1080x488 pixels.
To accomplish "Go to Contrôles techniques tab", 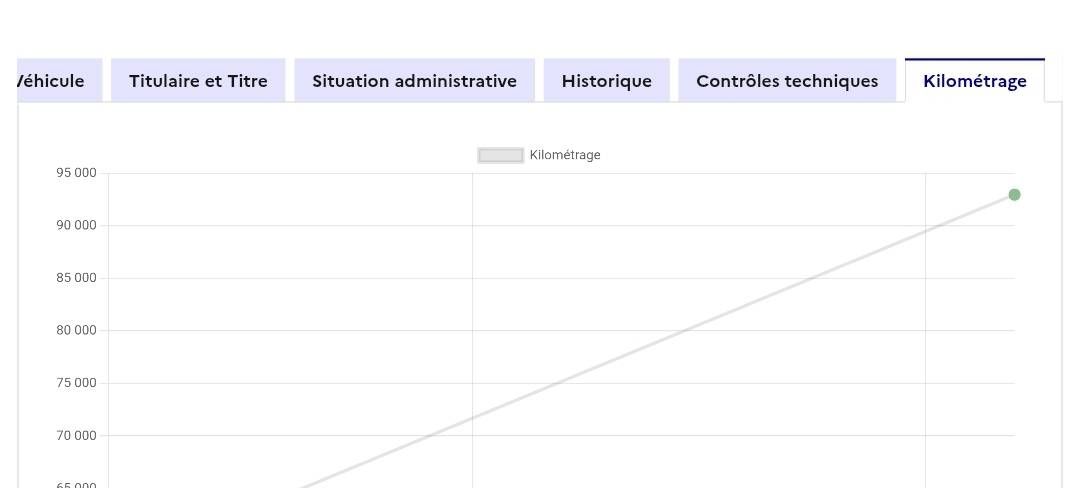I will [x=787, y=81].
